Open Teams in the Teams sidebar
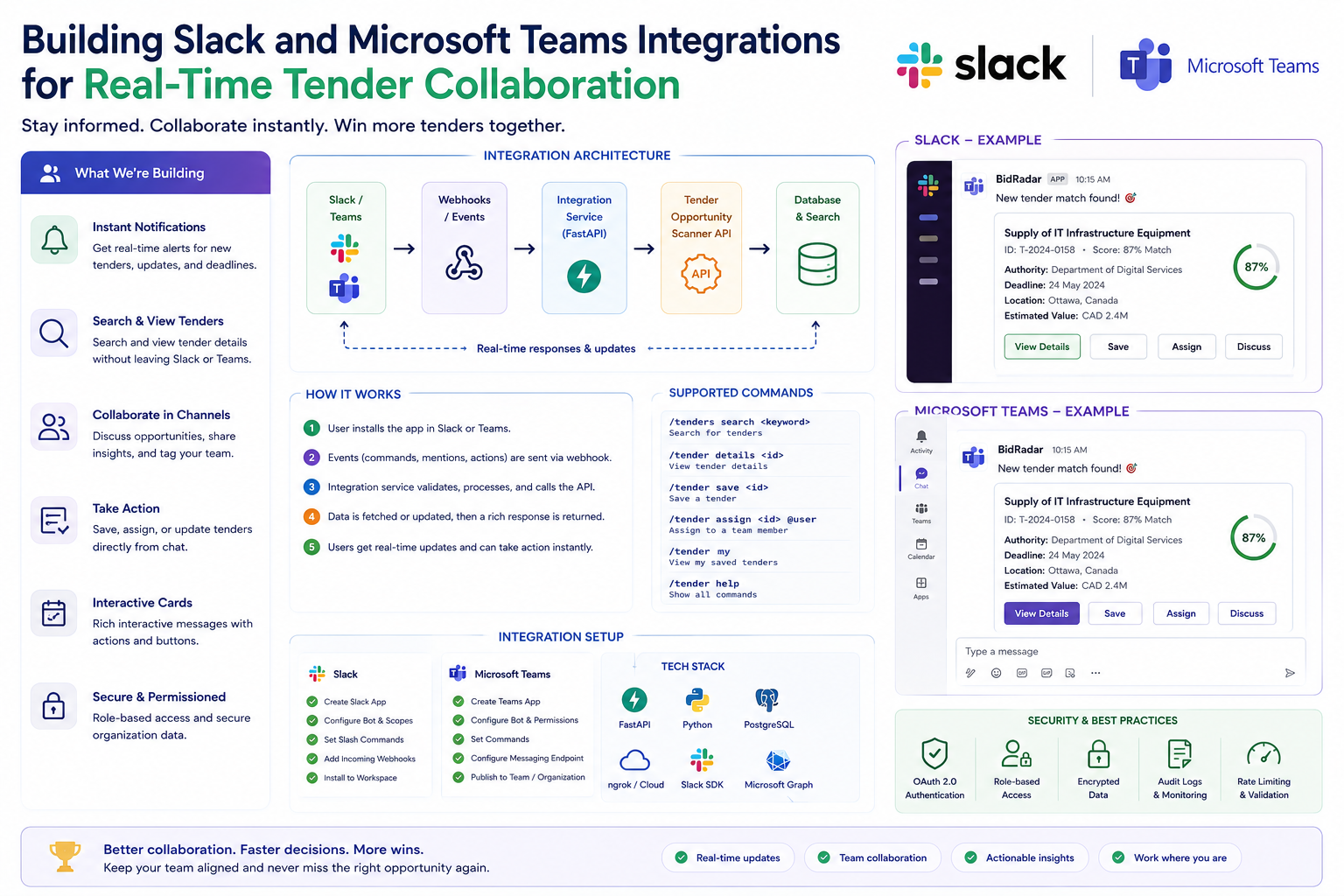The height and width of the screenshot is (896, 1344). click(x=921, y=513)
